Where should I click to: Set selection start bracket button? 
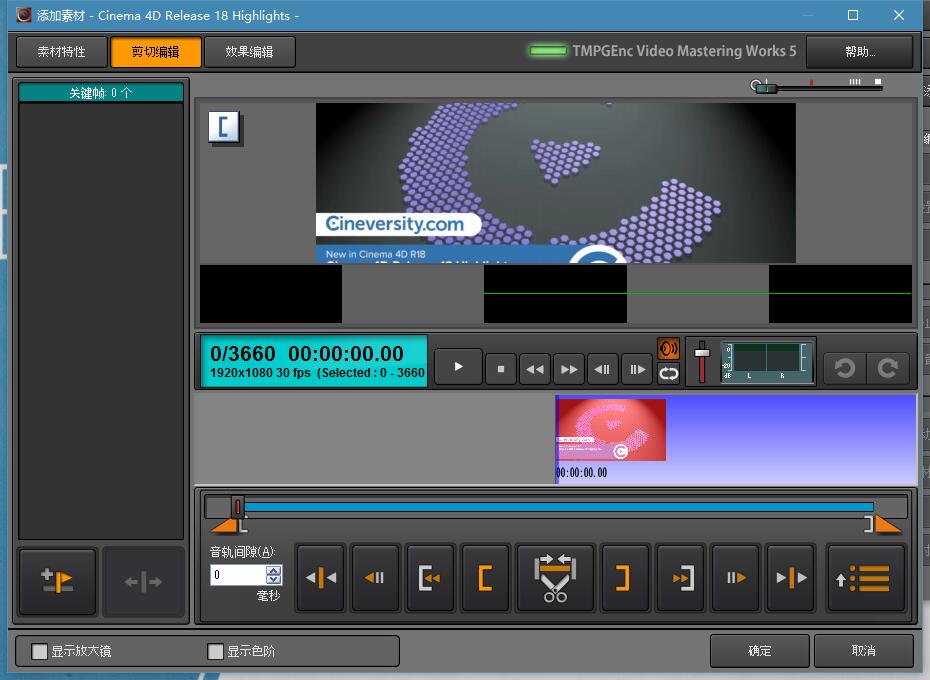pos(485,577)
